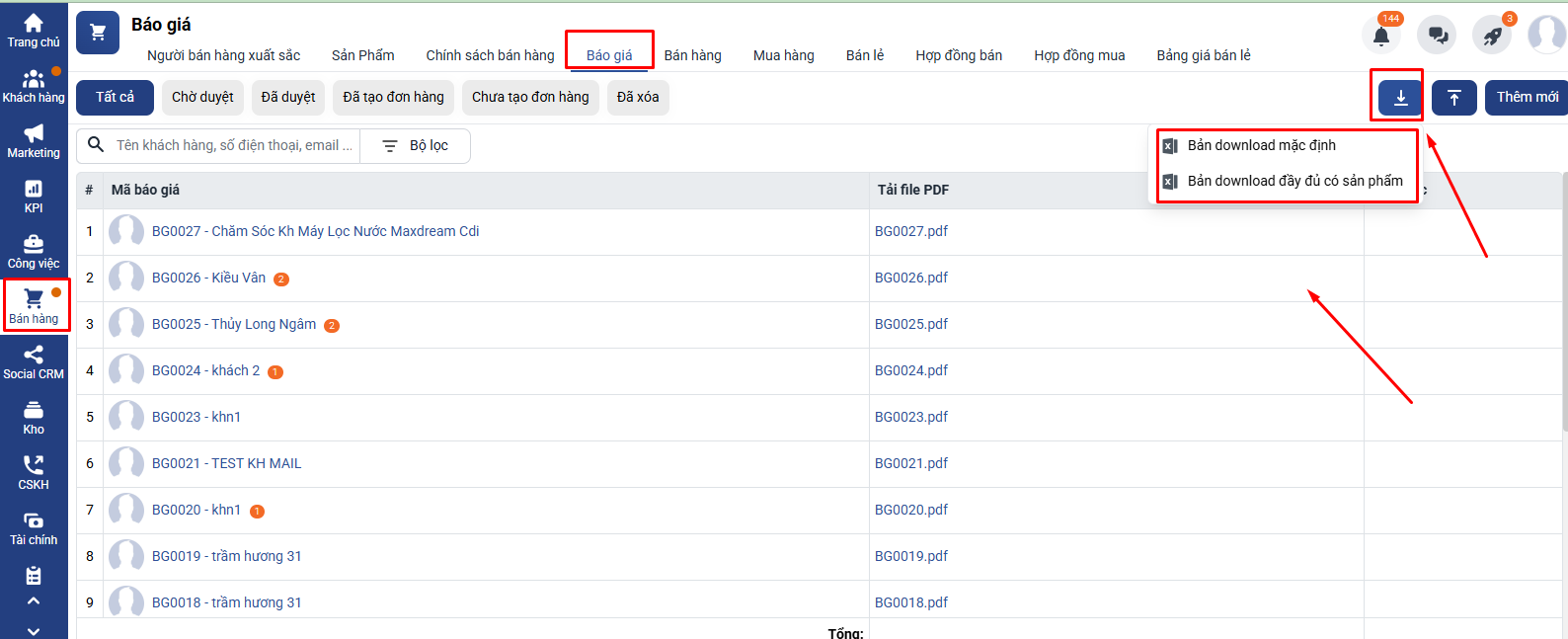Click the customer search input field
The image size is (1568, 639).
pyautogui.click(x=233, y=146)
